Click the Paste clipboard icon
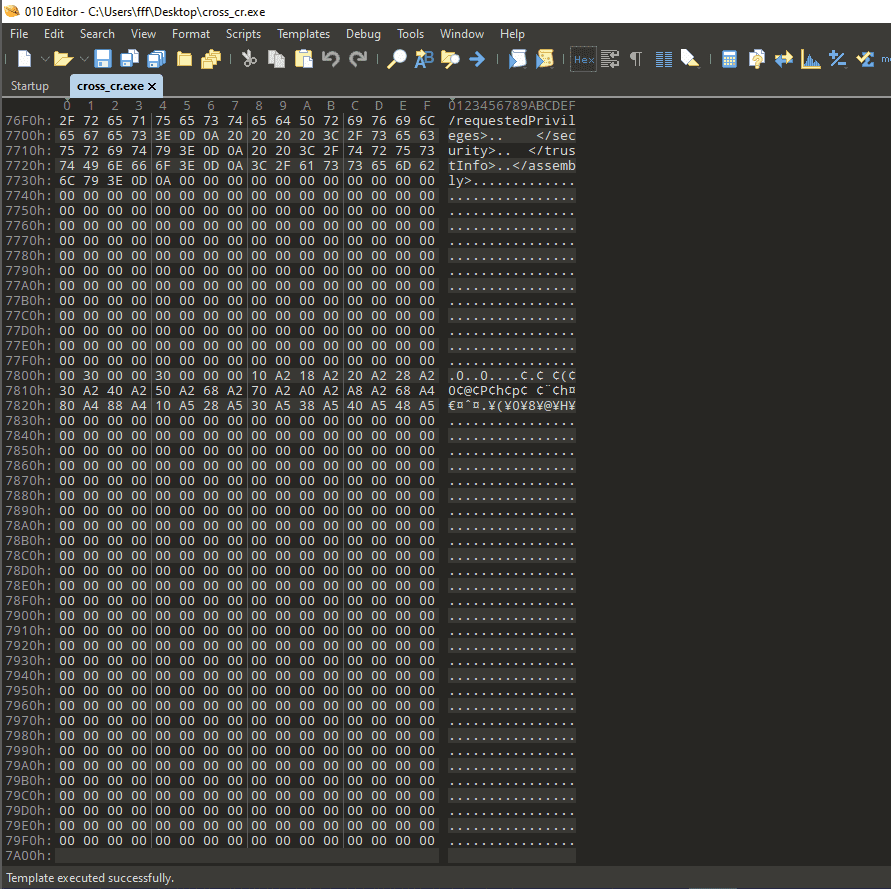Image resolution: width=891 pixels, height=889 pixels. (303, 59)
